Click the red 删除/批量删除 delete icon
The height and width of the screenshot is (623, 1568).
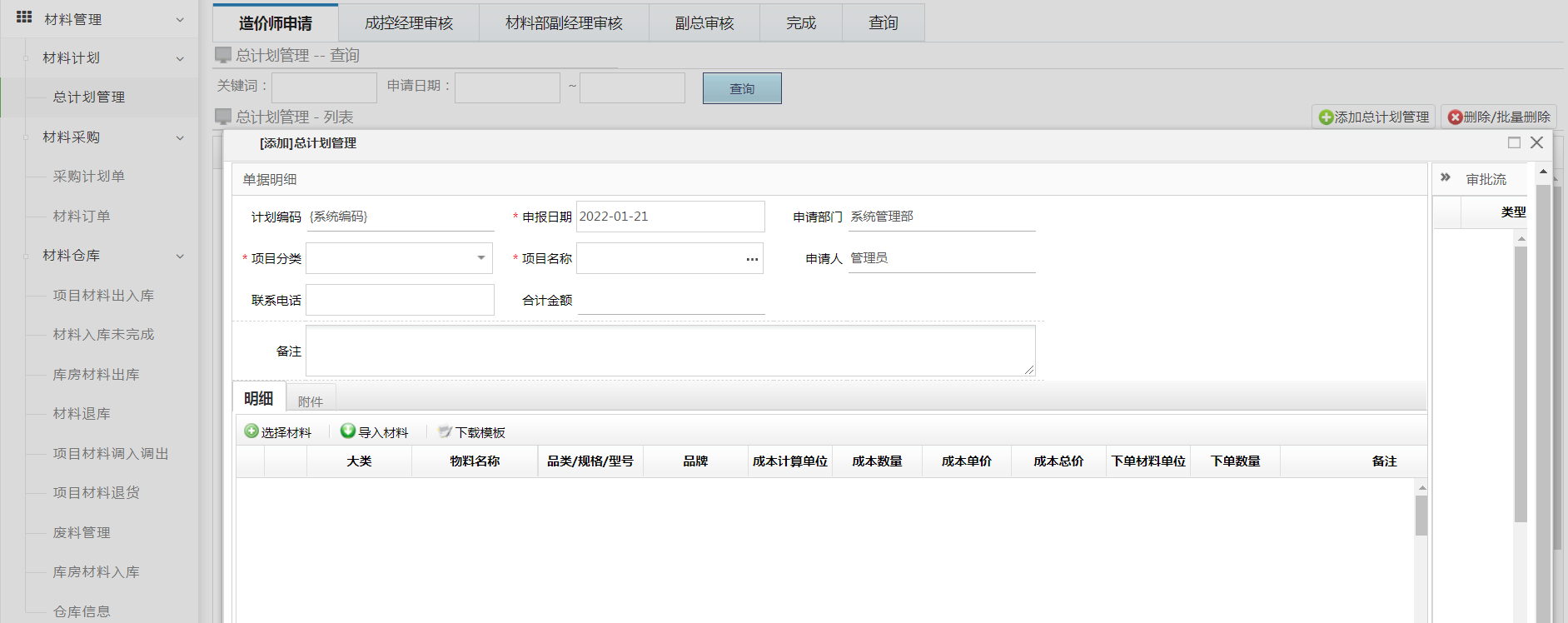coord(1455,117)
